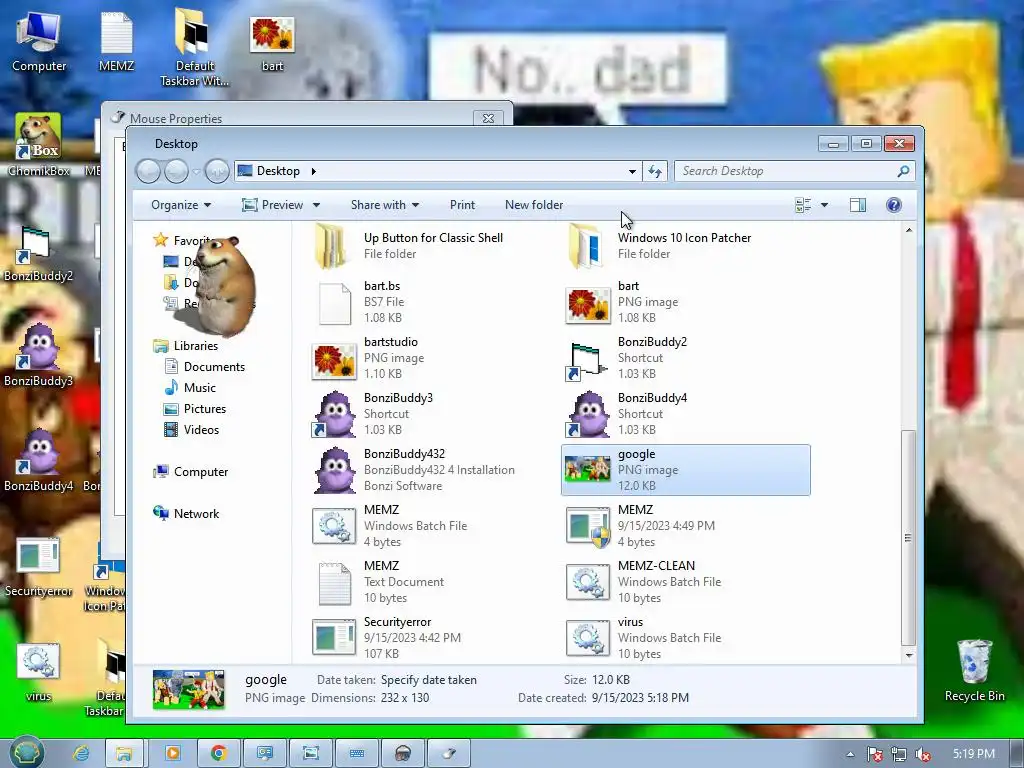Open Music library in navigation pane

tap(199, 388)
